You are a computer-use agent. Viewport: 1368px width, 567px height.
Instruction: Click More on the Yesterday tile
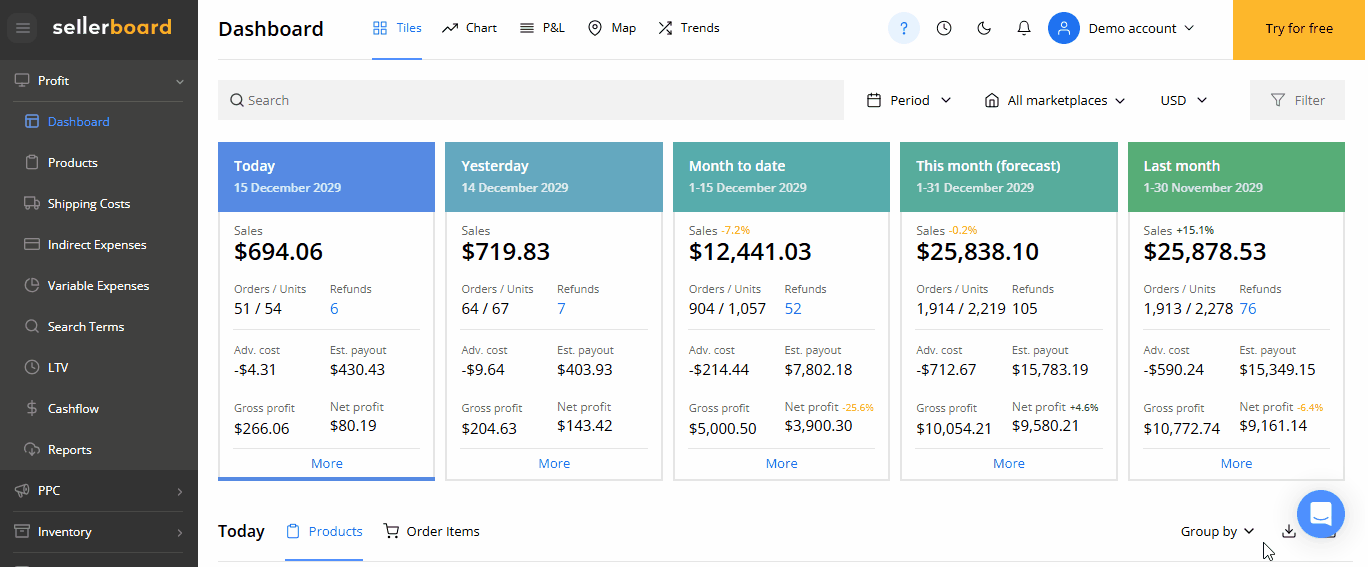tap(554, 463)
